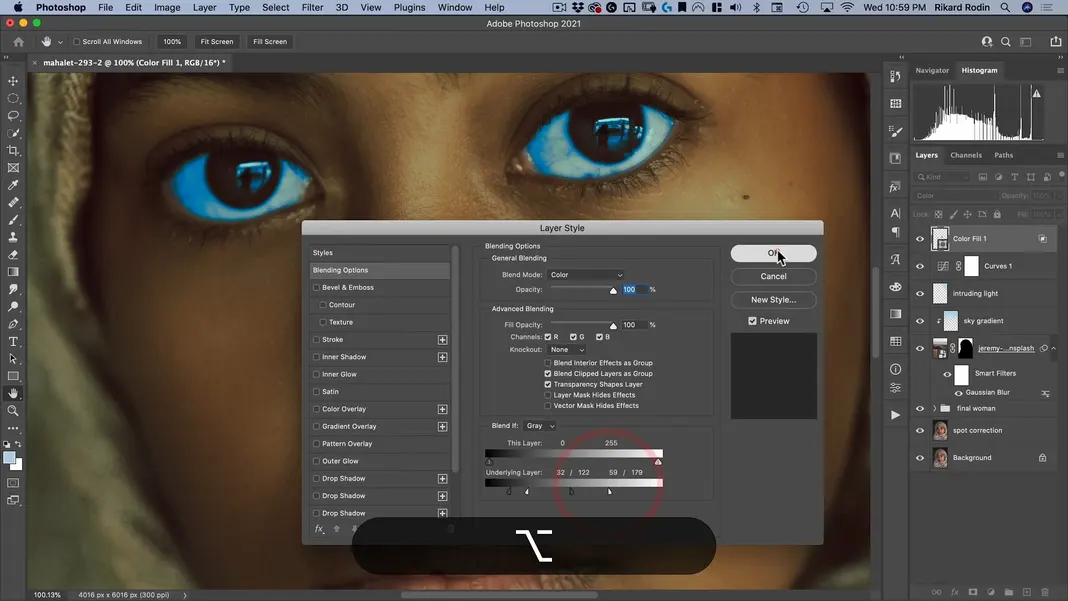Viewport: 1068px width, 601px height.
Task: Select the Eraser tool
Action: tap(13, 255)
